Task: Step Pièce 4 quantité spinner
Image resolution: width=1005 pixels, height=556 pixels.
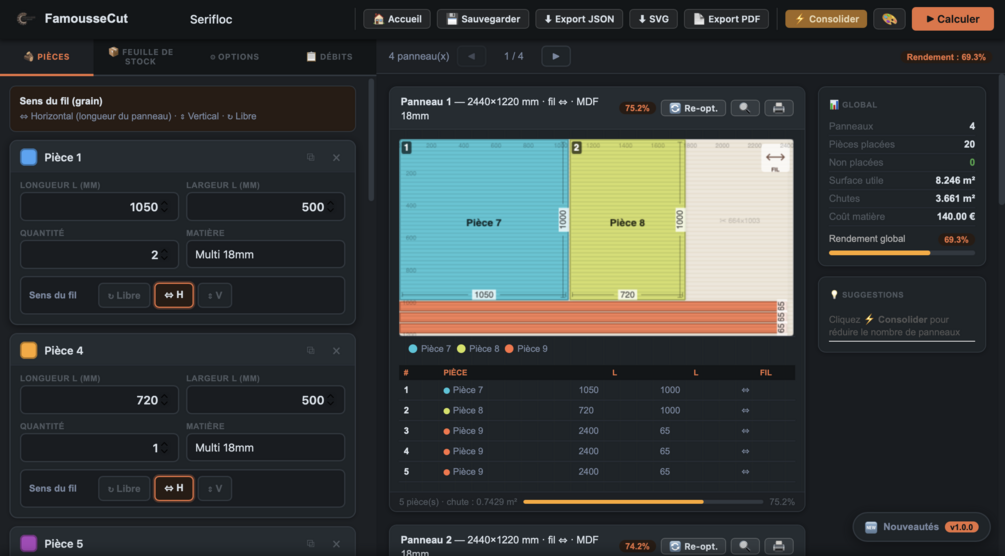Action: point(165,448)
